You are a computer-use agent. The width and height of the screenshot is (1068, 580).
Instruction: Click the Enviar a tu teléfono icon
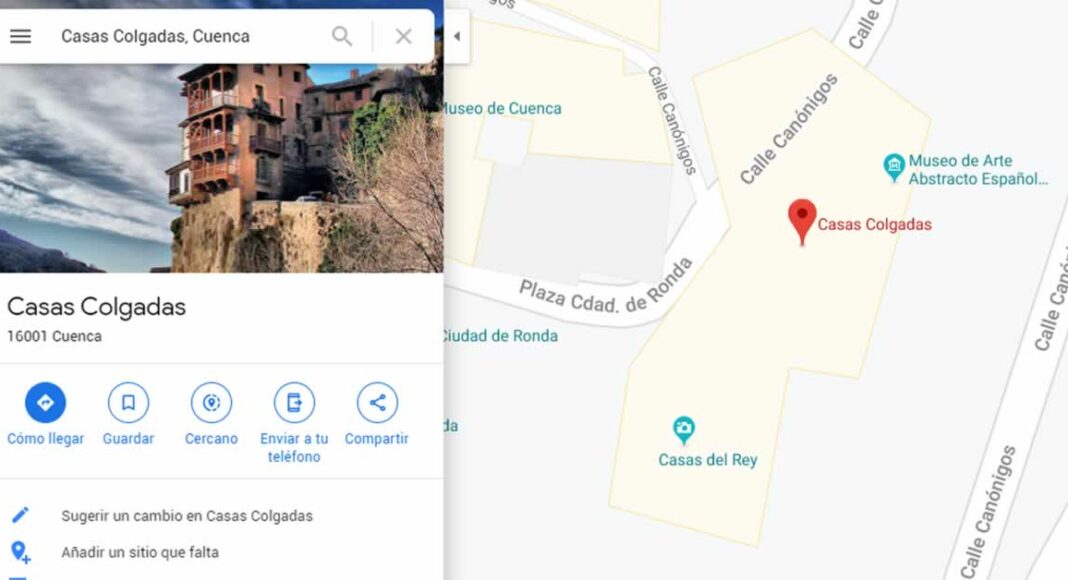tap(294, 402)
